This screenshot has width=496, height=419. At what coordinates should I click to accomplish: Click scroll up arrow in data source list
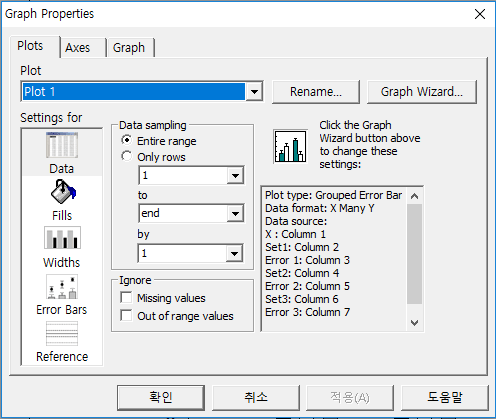(414, 196)
